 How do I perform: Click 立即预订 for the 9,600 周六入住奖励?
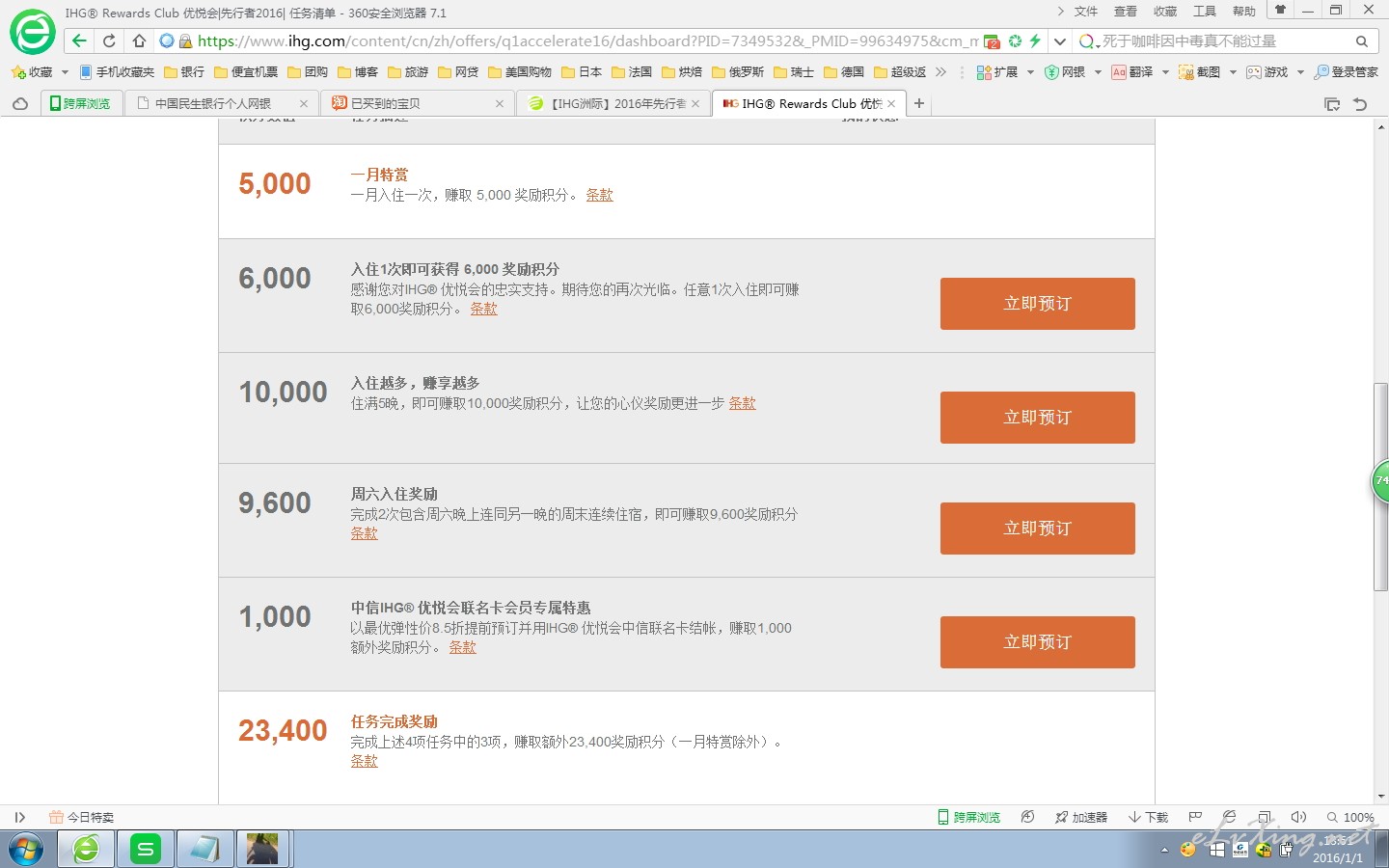tap(1038, 529)
